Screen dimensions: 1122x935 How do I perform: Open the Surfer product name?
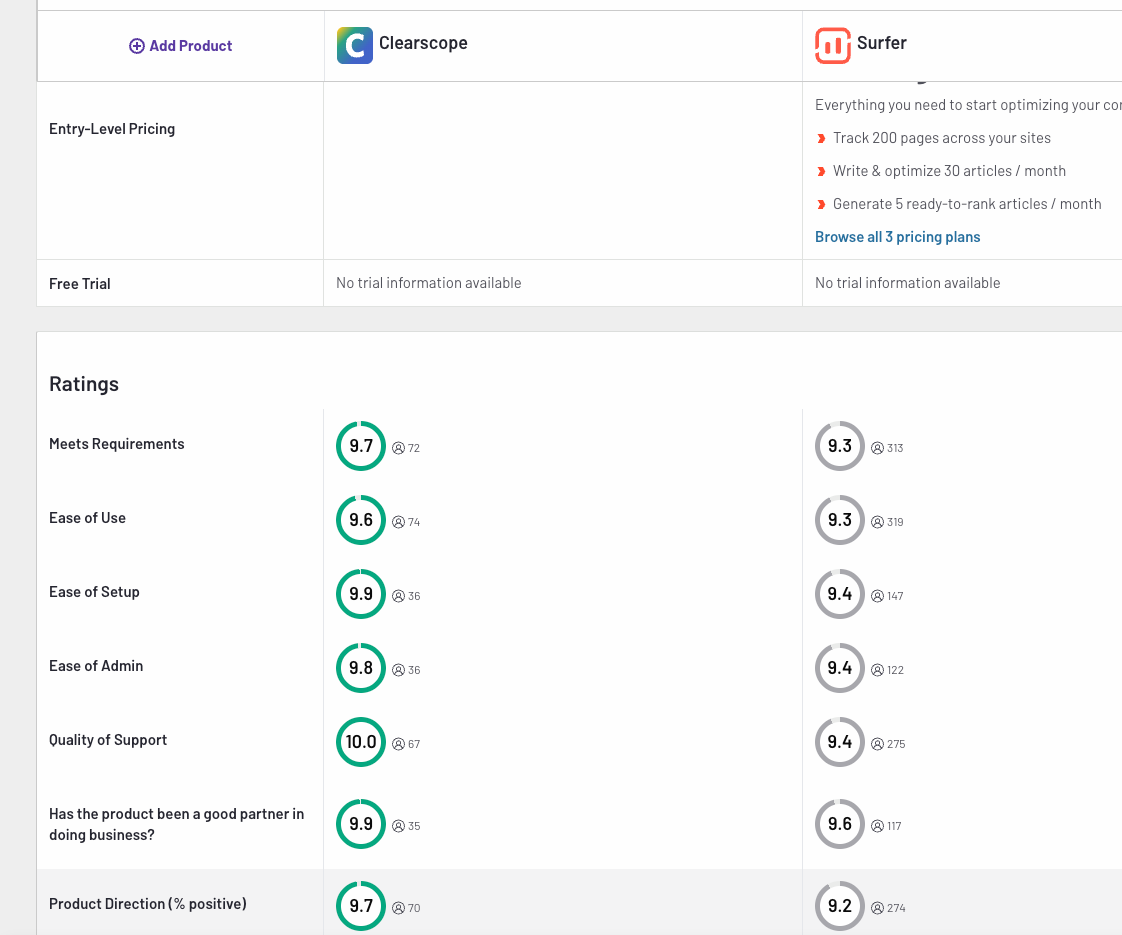point(882,43)
